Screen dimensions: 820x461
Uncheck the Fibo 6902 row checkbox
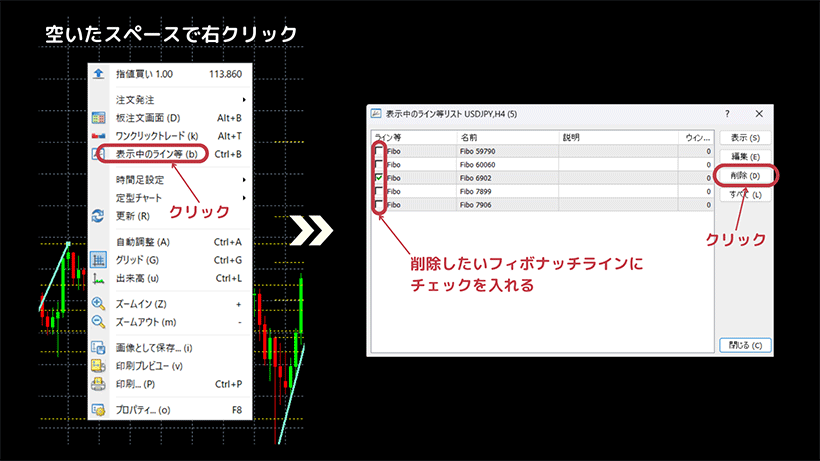379,178
